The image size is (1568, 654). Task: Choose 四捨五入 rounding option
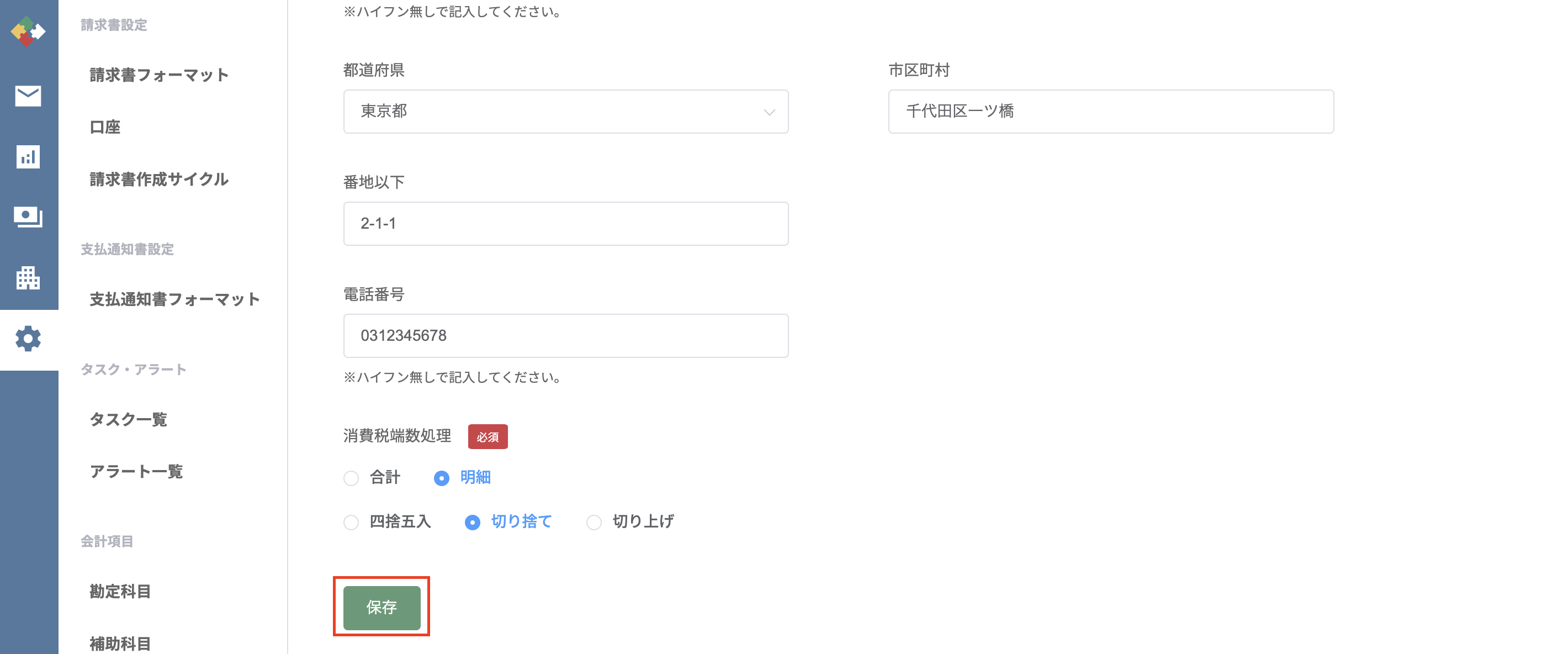tap(351, 522)
